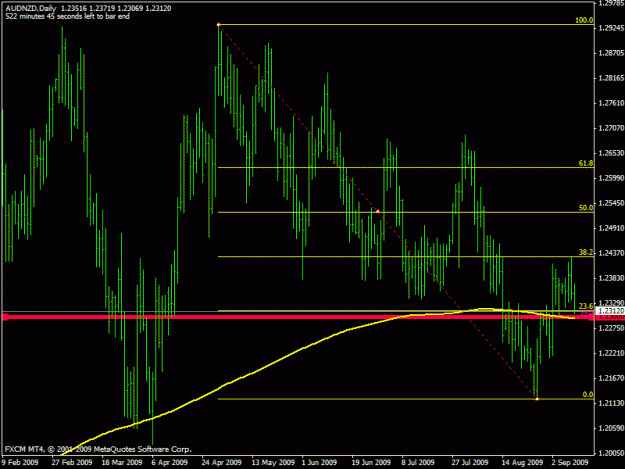Click the 1.25450 price axis label

(x=612, y=203)
